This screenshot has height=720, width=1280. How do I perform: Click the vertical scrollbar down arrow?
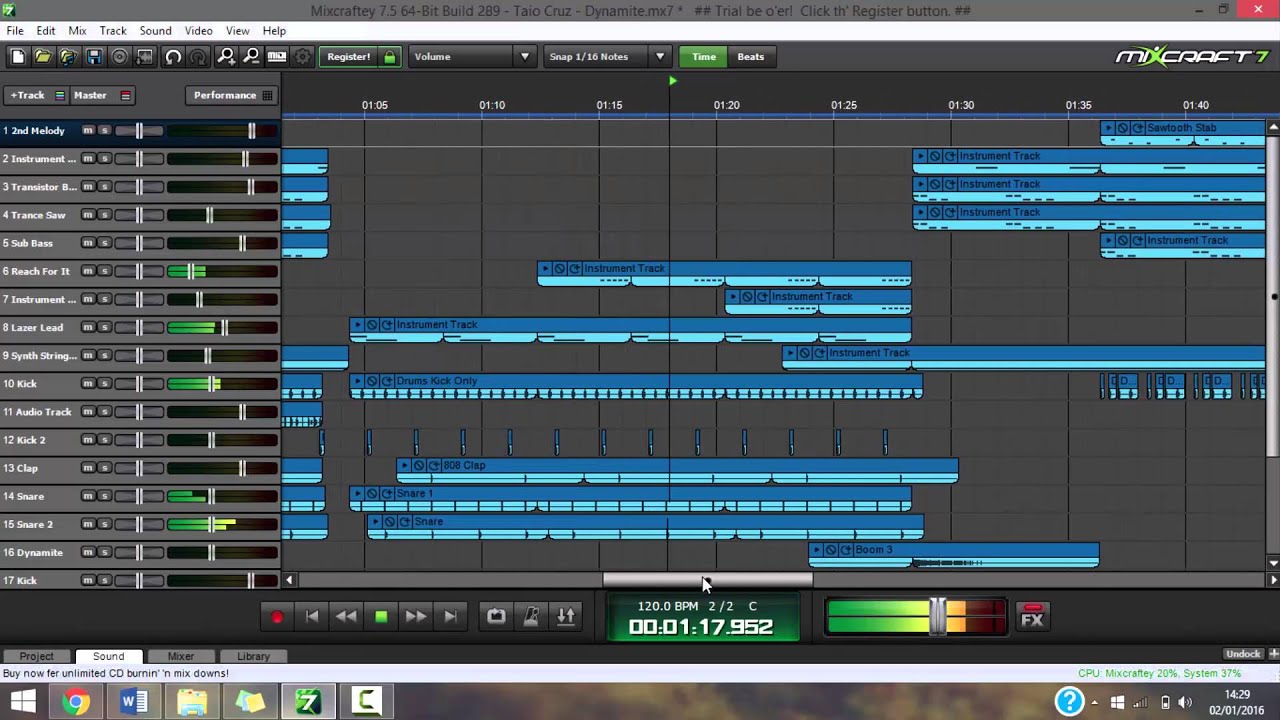(1273, 564)
